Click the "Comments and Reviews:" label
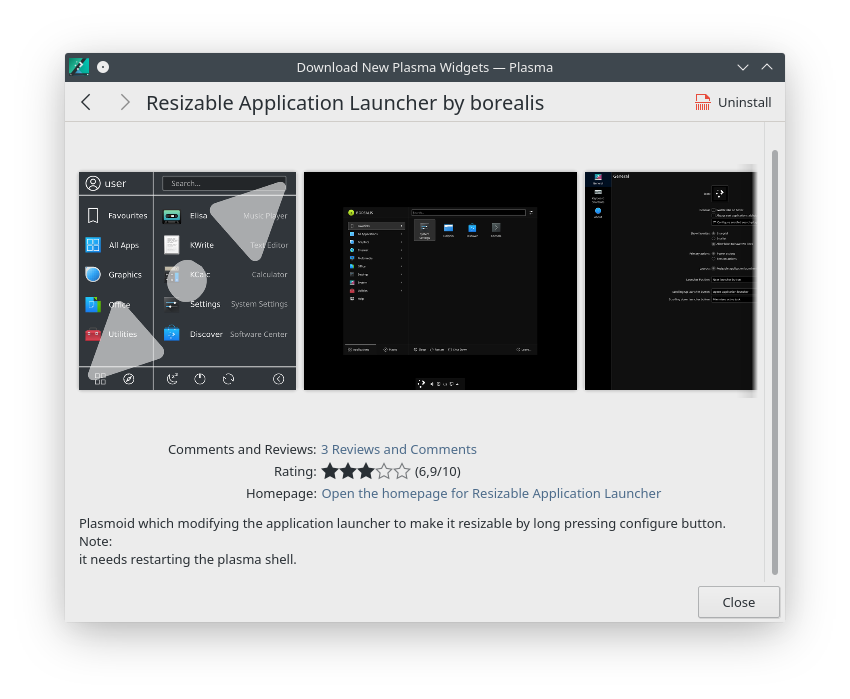Viewport: 850px width, 699px height. (242, 450)
